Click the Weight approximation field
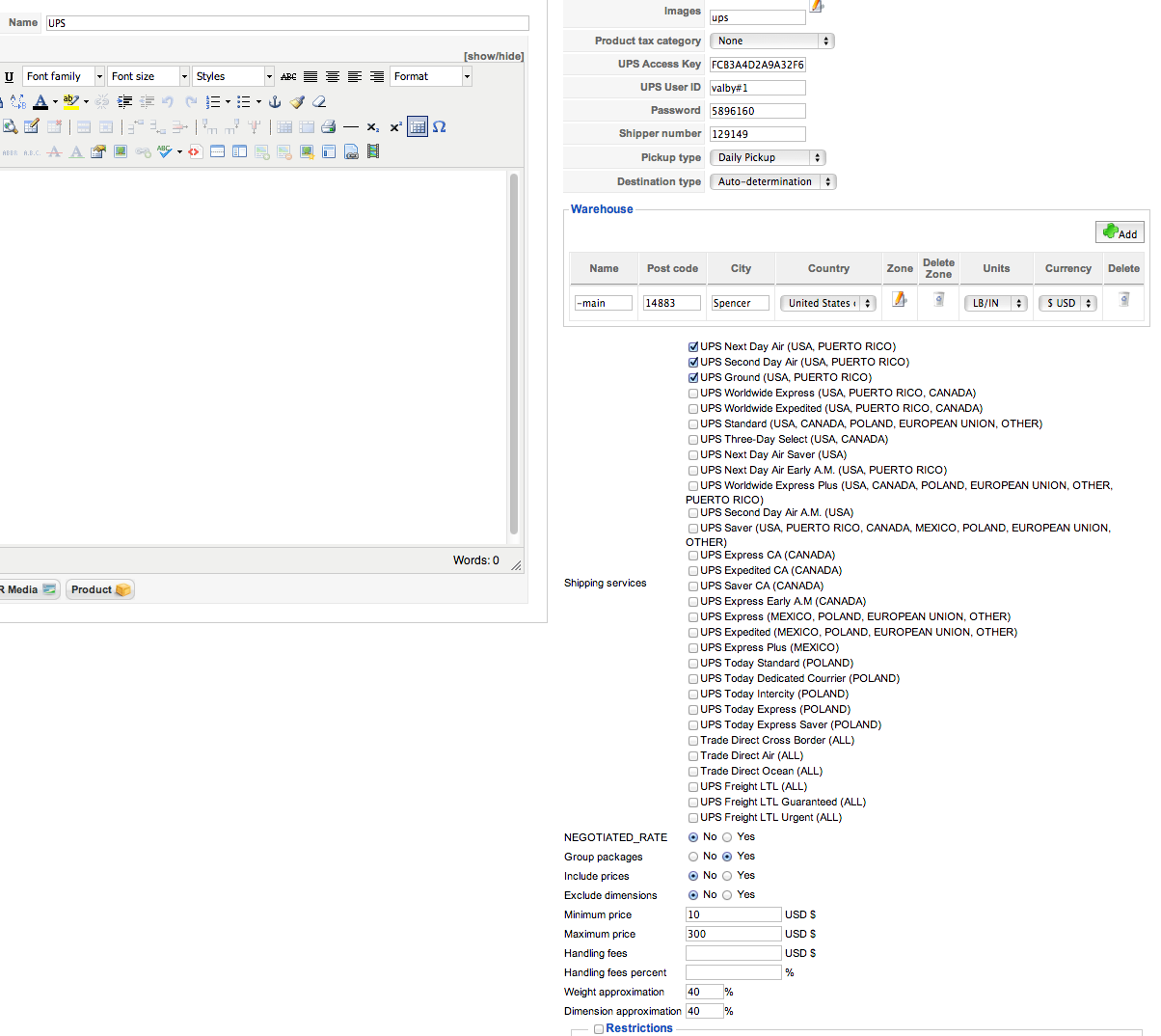Viewport: 1161px width, 1036px height. [704, 992]
